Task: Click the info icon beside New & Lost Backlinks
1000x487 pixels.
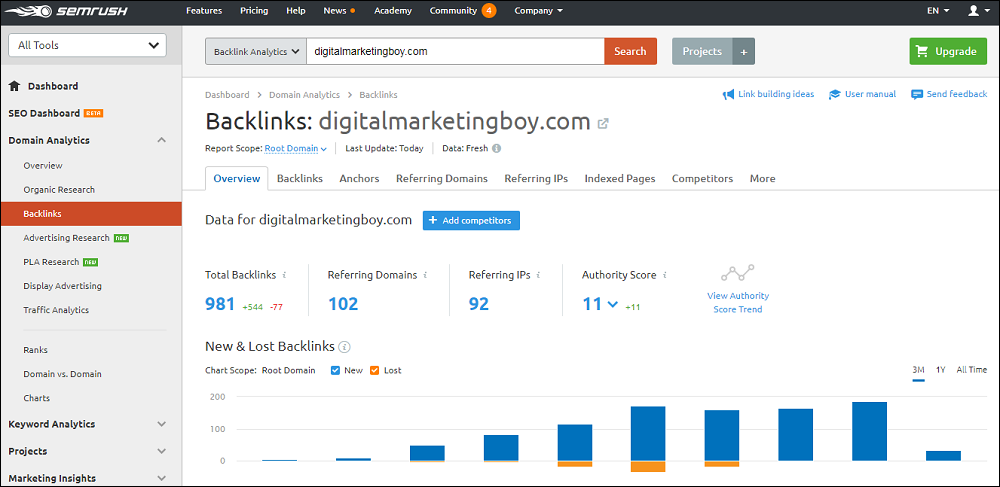Action: (344, 347)
